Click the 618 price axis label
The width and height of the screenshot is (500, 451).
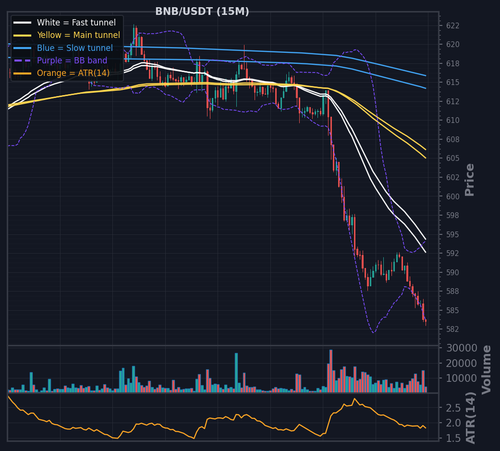tap(453, 63)
